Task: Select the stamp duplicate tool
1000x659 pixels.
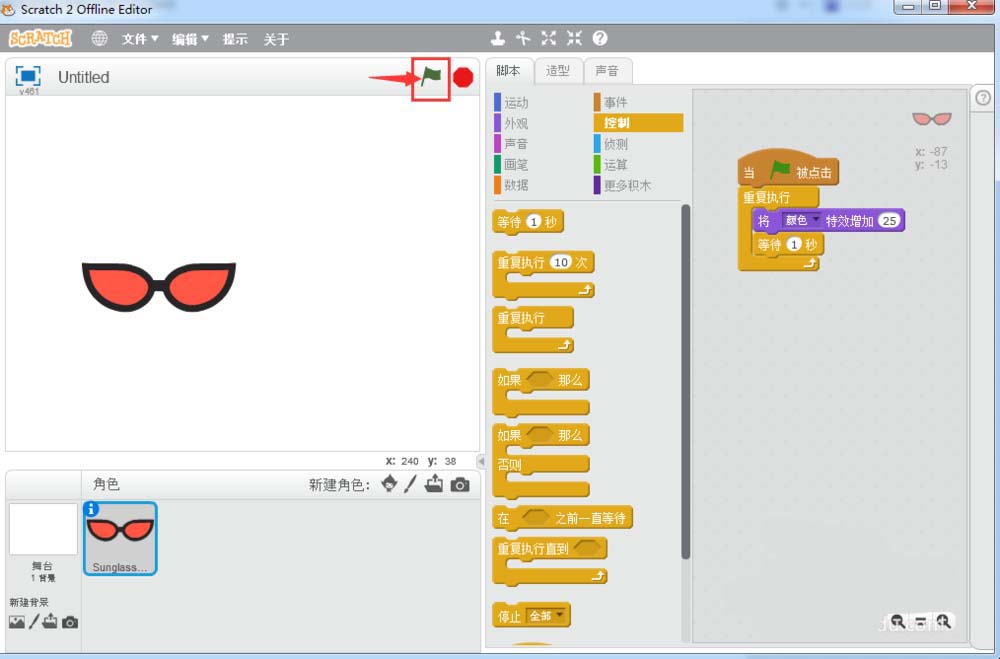Action: (x=497, y=39)
